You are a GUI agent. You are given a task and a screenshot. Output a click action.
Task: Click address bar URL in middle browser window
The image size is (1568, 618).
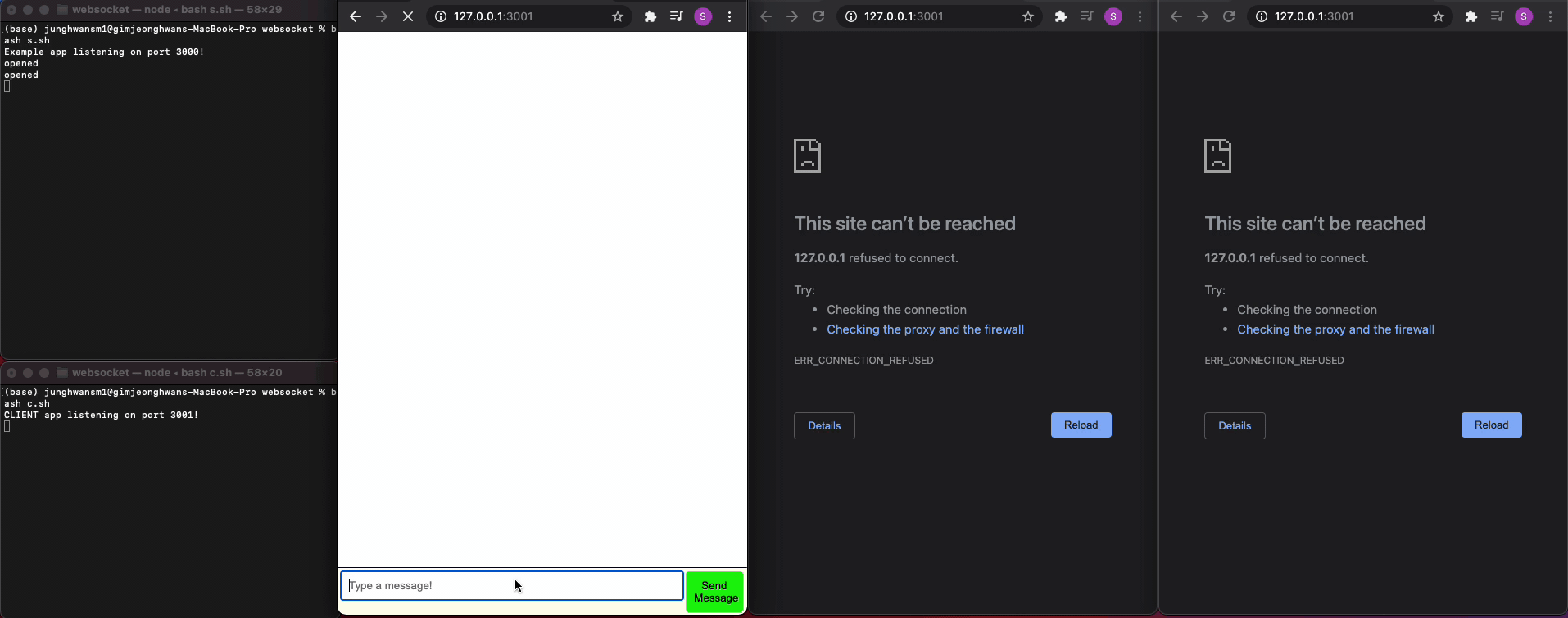click(904, 16)
